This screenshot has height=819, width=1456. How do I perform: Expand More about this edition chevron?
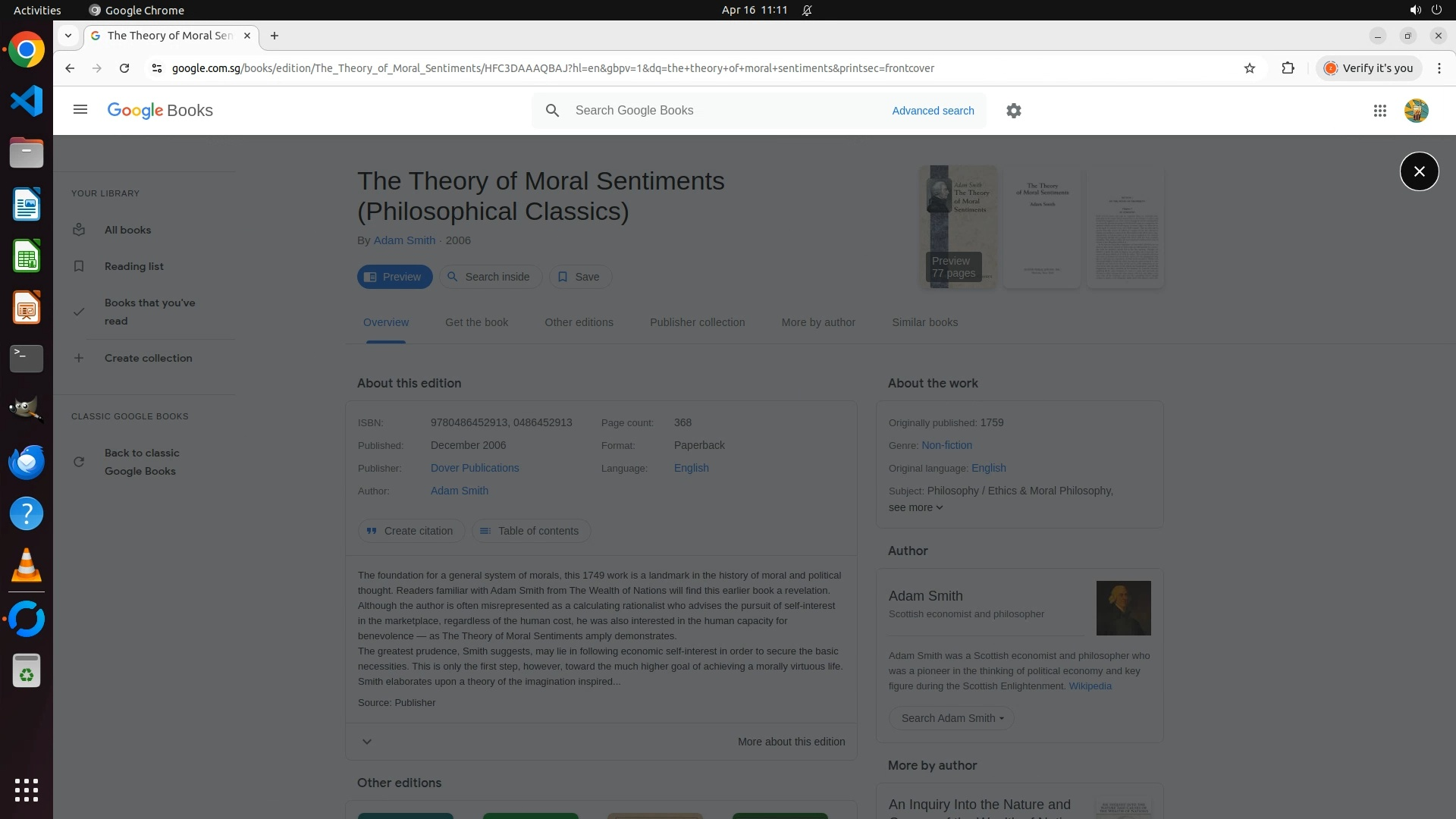pyautogui.click(x=367, y=742)
